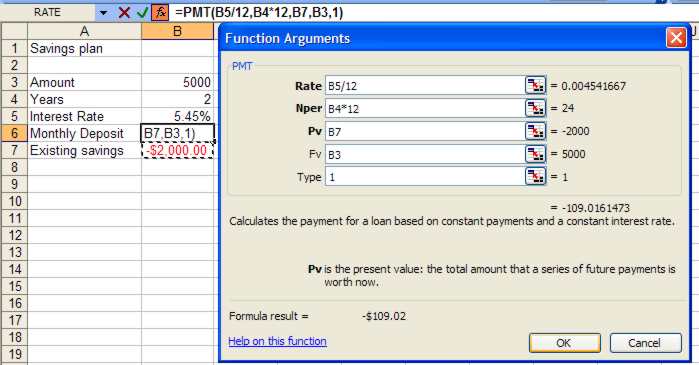Click the formula bar text

click(x=259, y=12)
